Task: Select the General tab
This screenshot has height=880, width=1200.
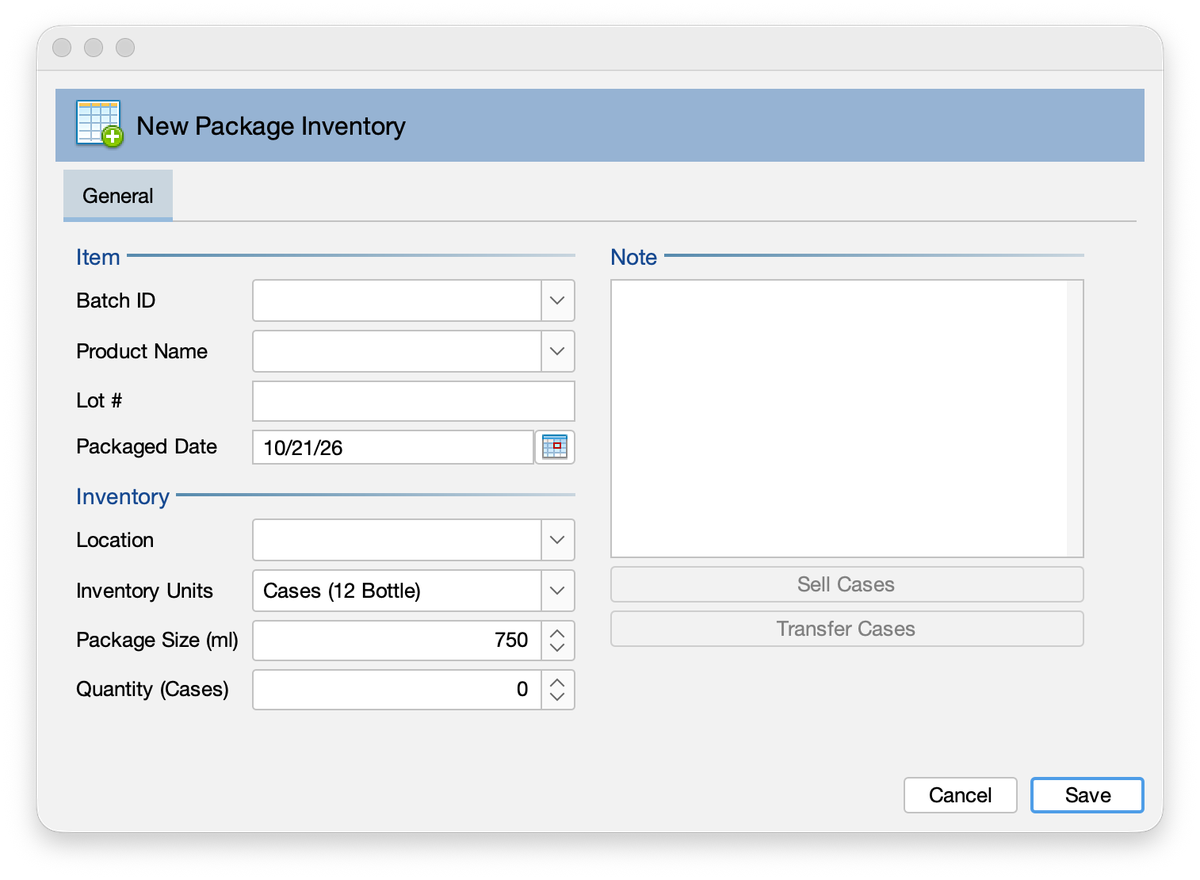Action: (118, 196)
